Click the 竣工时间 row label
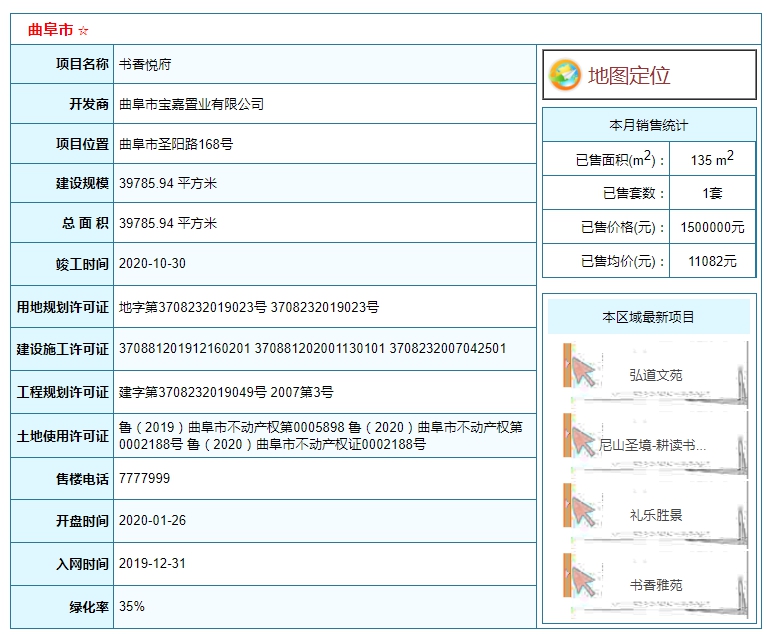 [82, 264]
